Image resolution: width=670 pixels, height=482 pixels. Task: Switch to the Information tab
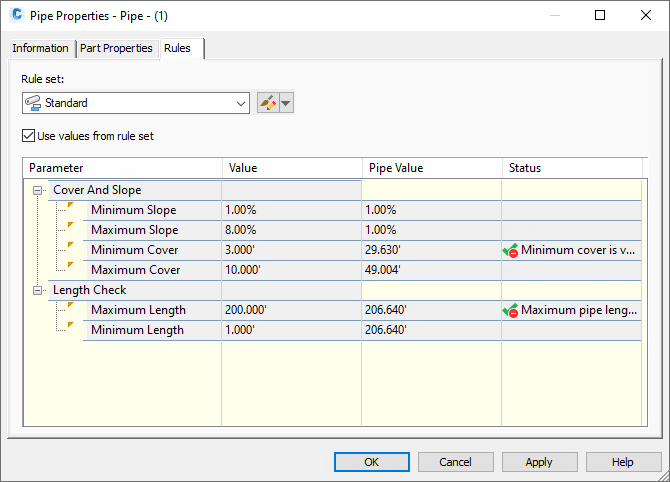(x=41, y=48)
